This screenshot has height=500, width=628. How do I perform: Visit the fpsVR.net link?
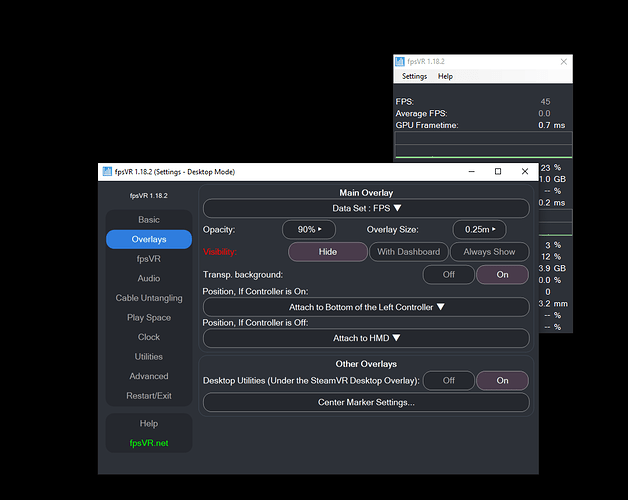149,442
